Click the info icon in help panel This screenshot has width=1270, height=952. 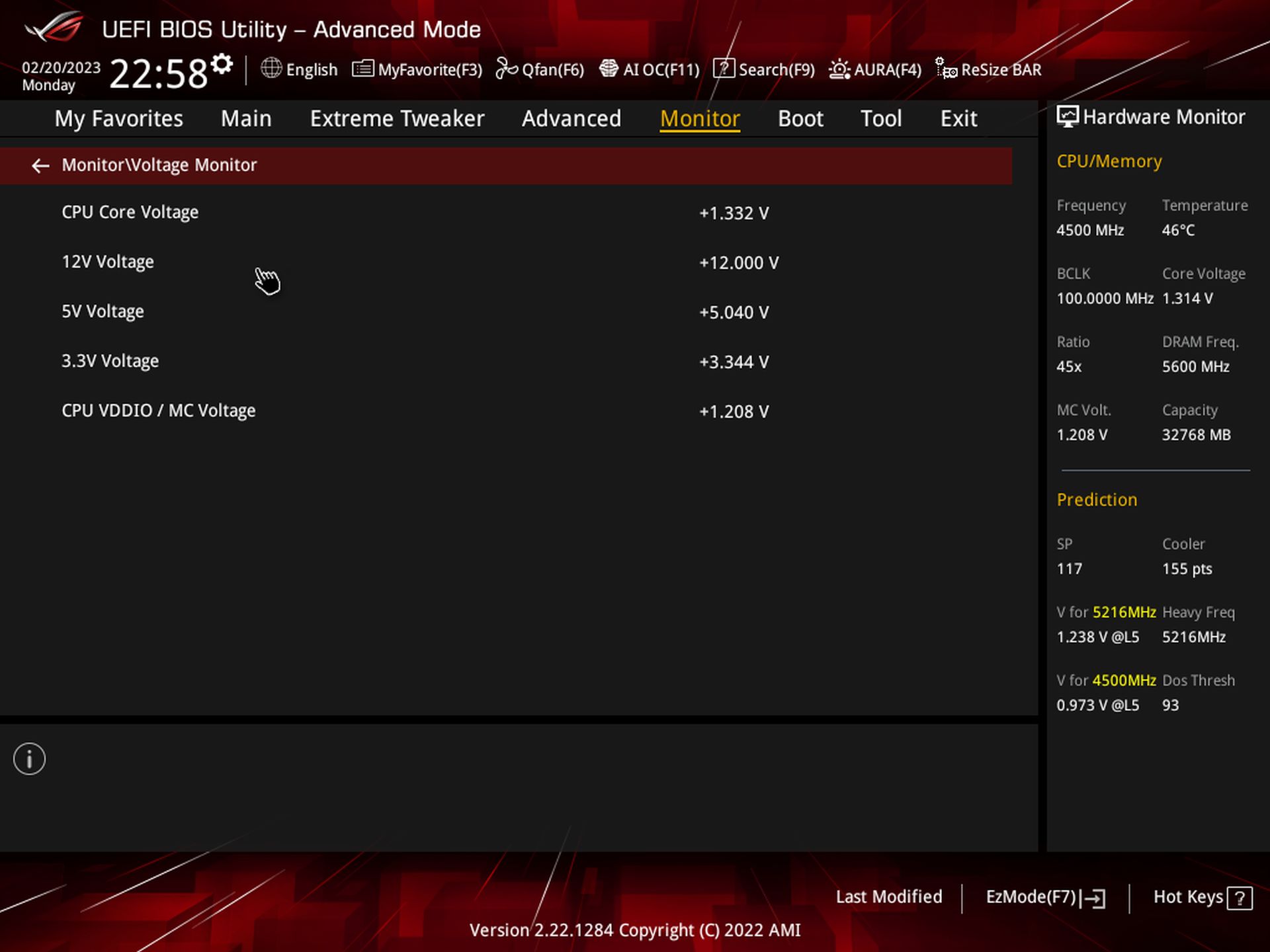click(x=29, y=759)
